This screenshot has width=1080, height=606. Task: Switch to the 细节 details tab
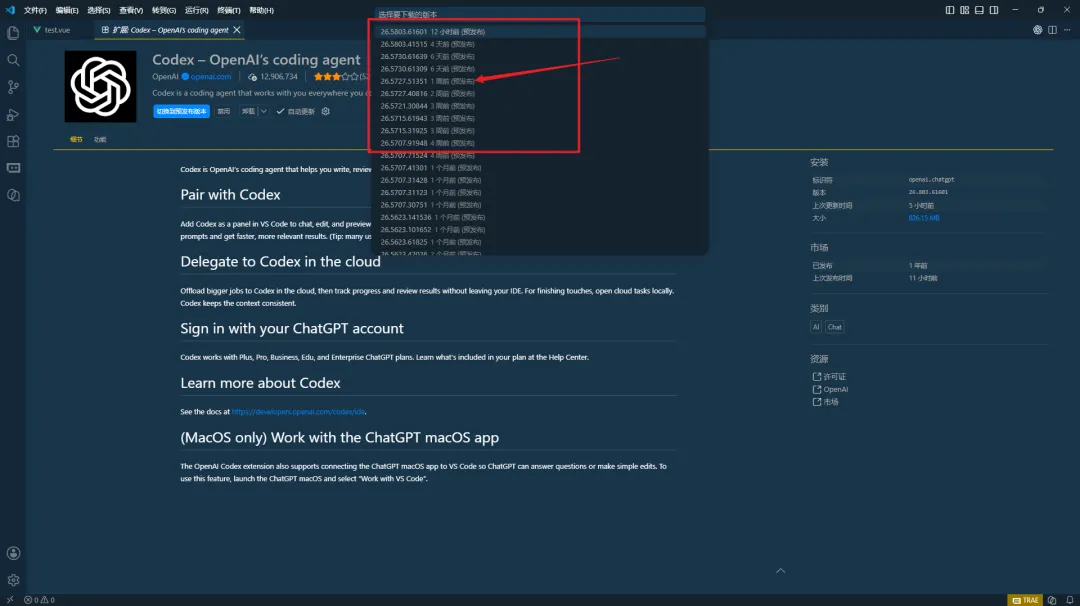(x=76, y=139)
